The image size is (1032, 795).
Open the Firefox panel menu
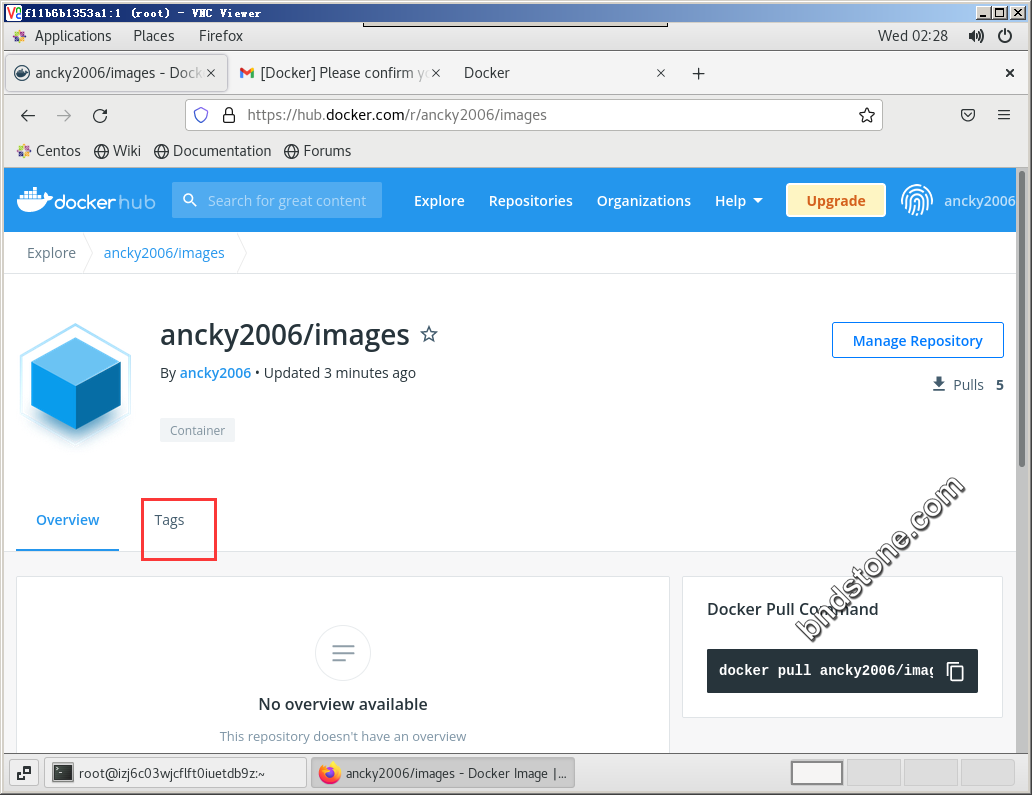(220, 36)
